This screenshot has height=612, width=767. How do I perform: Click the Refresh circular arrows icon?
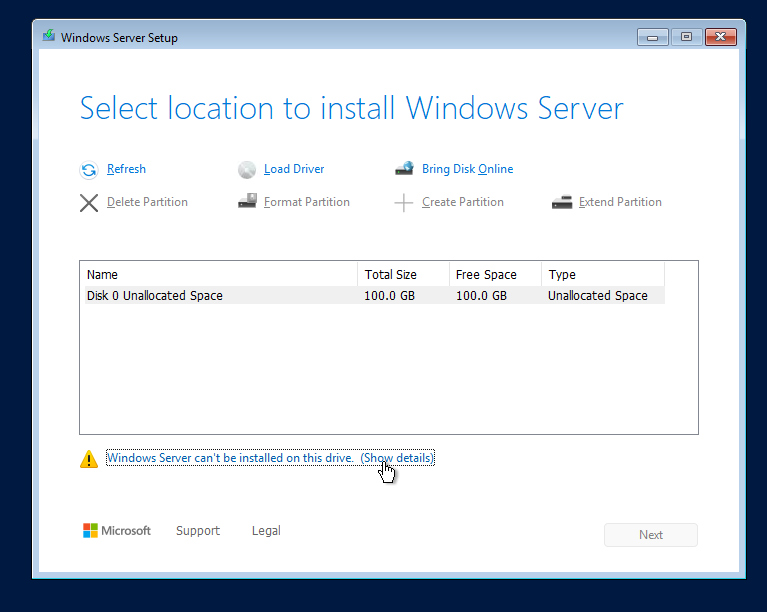point(89,170)
